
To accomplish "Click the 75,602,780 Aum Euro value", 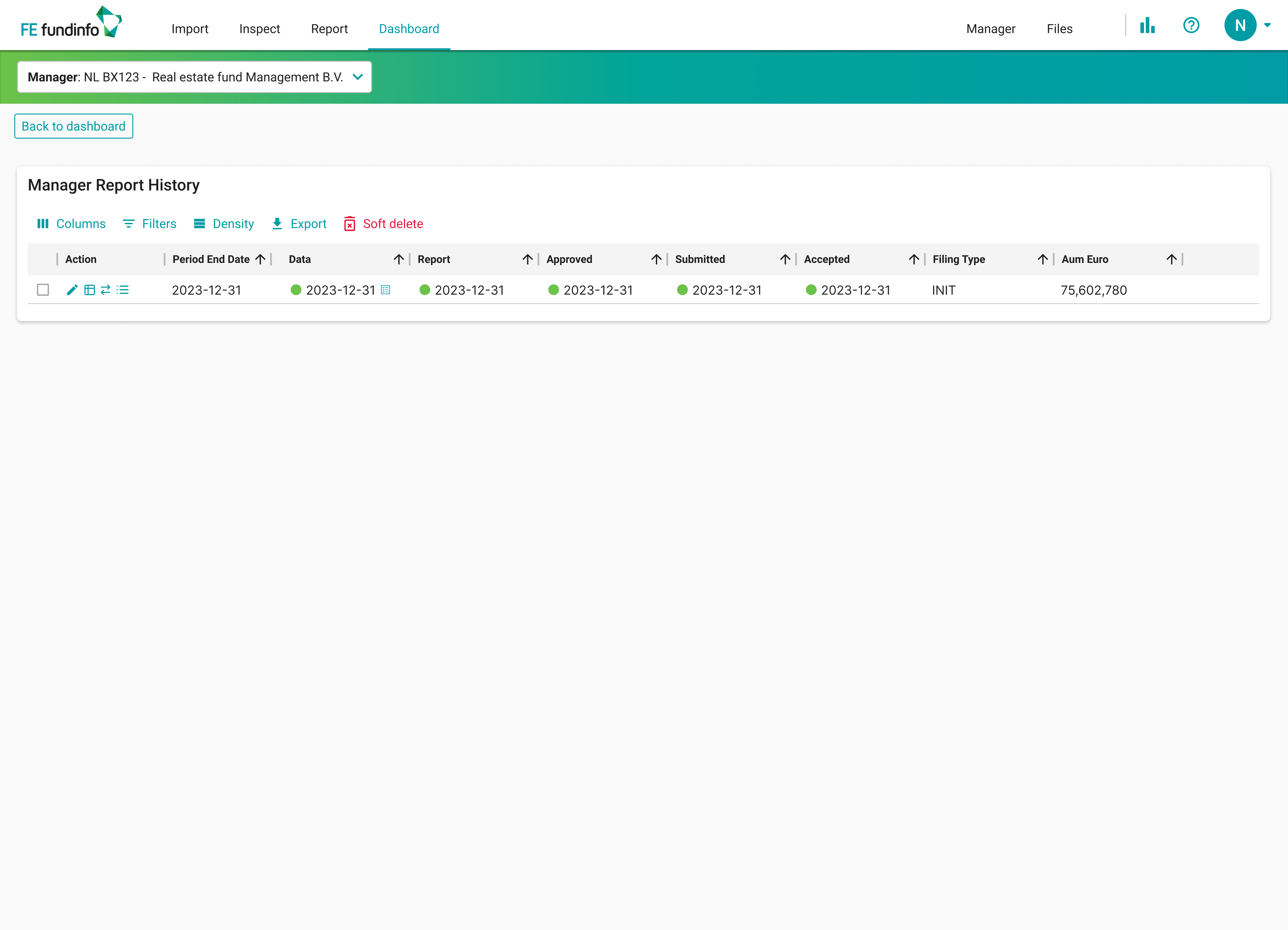I will (x=1094, y=290).
